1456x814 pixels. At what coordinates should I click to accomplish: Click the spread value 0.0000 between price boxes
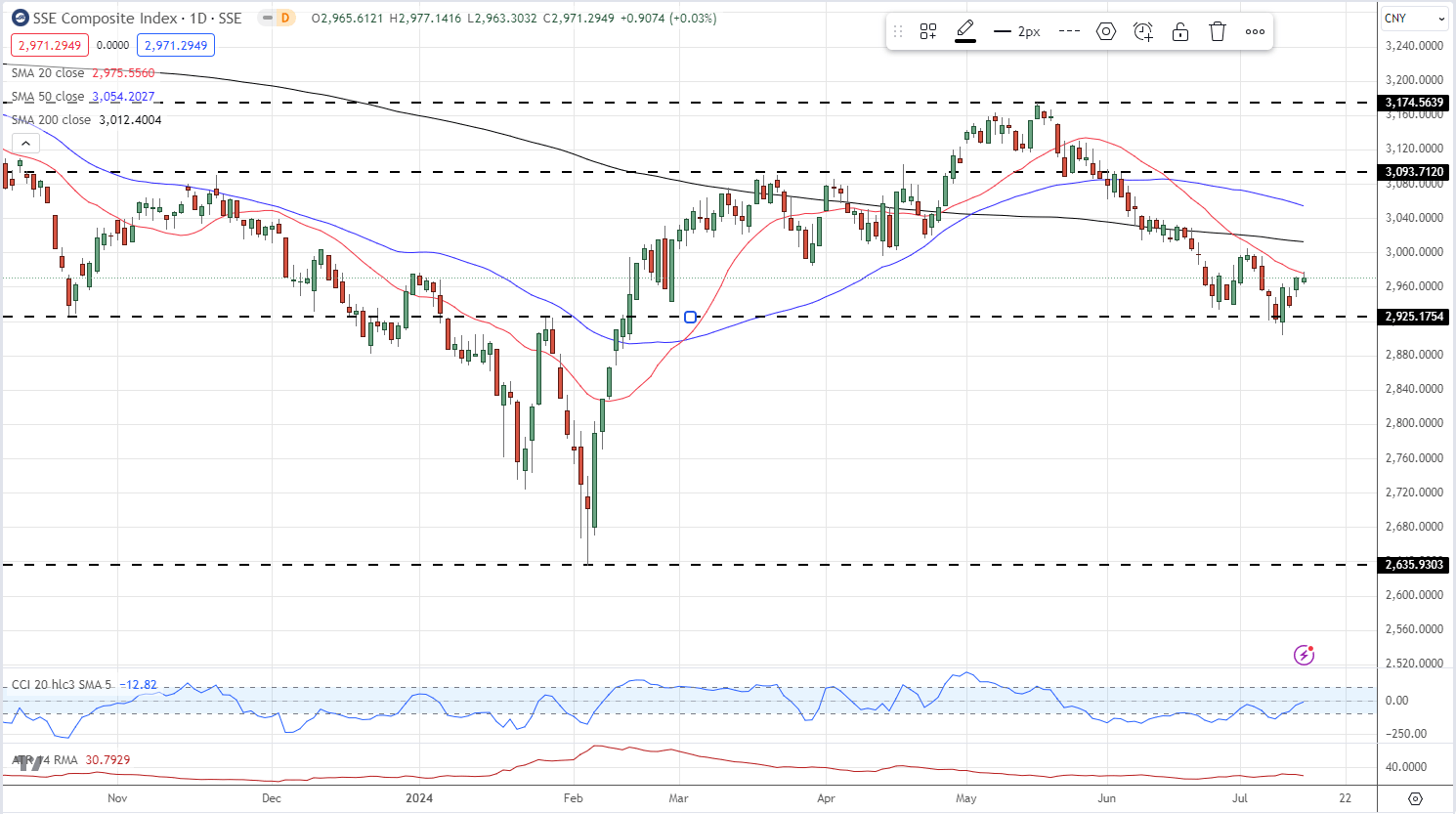pos(113,45)
